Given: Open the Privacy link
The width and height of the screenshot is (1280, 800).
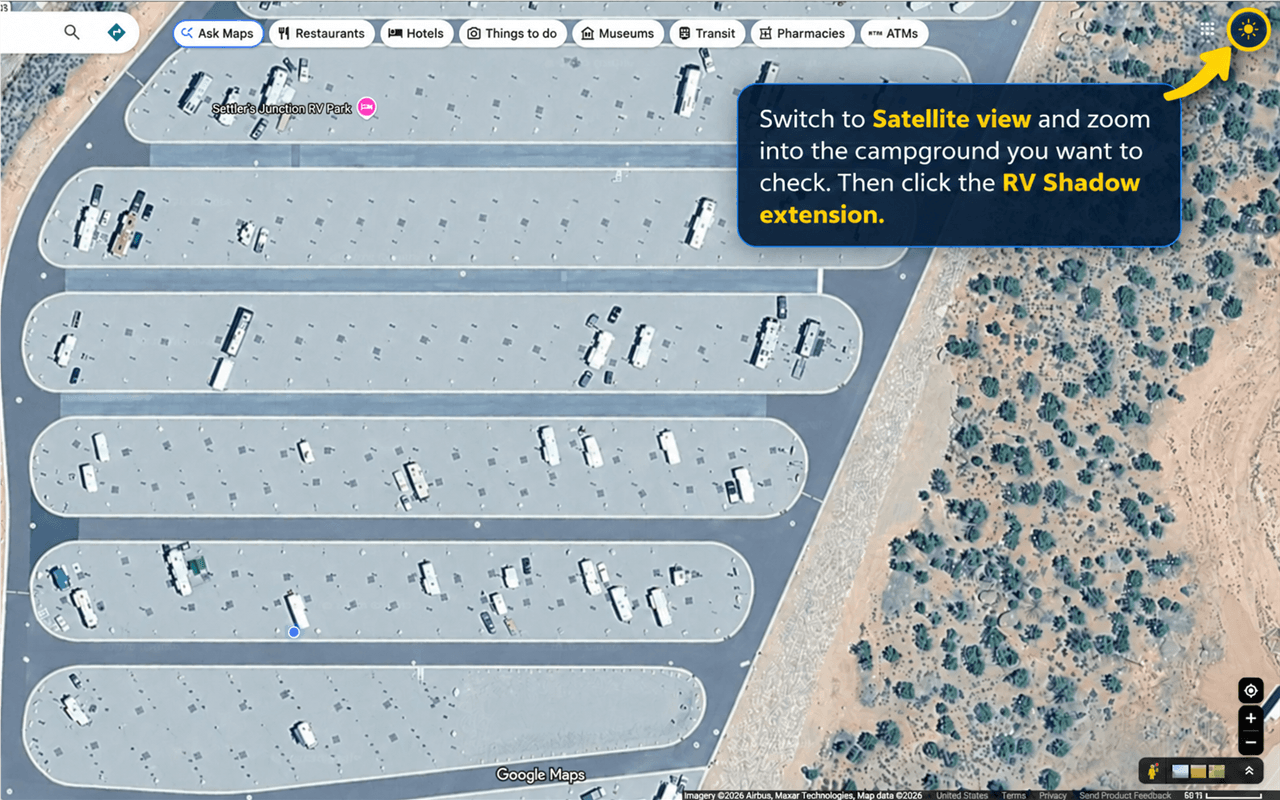Looking at the screenshot, I should (x=1052, y=795).
